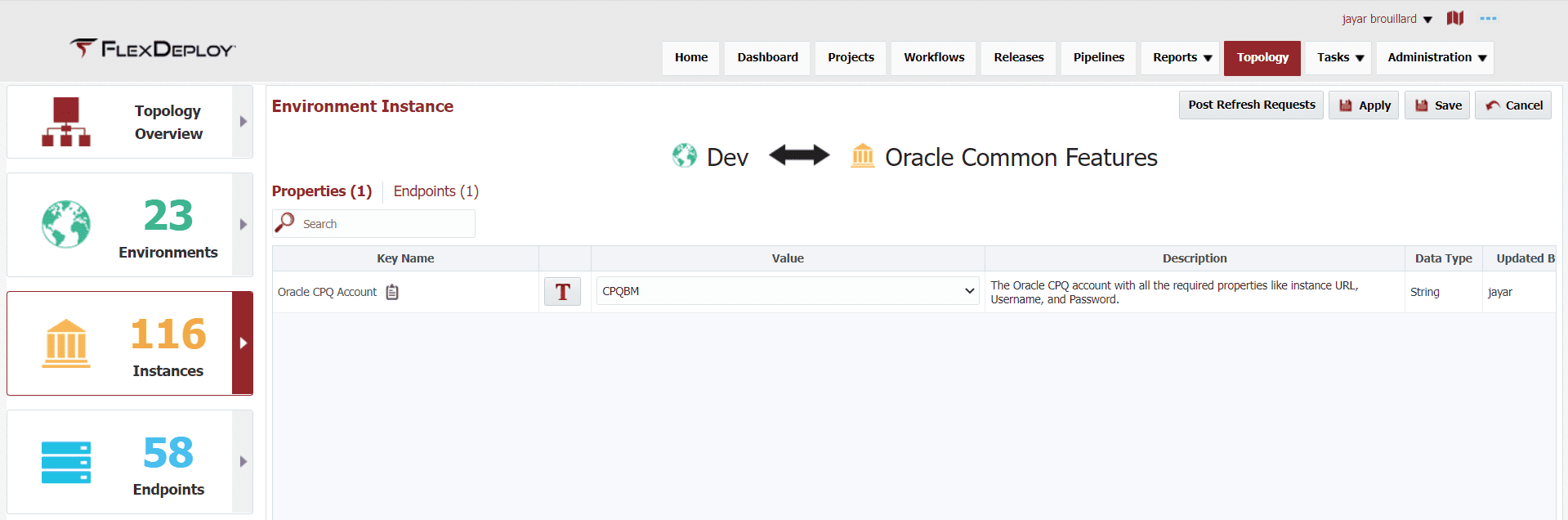
Task: Click the Apply button
Action: click(1364, 105)
